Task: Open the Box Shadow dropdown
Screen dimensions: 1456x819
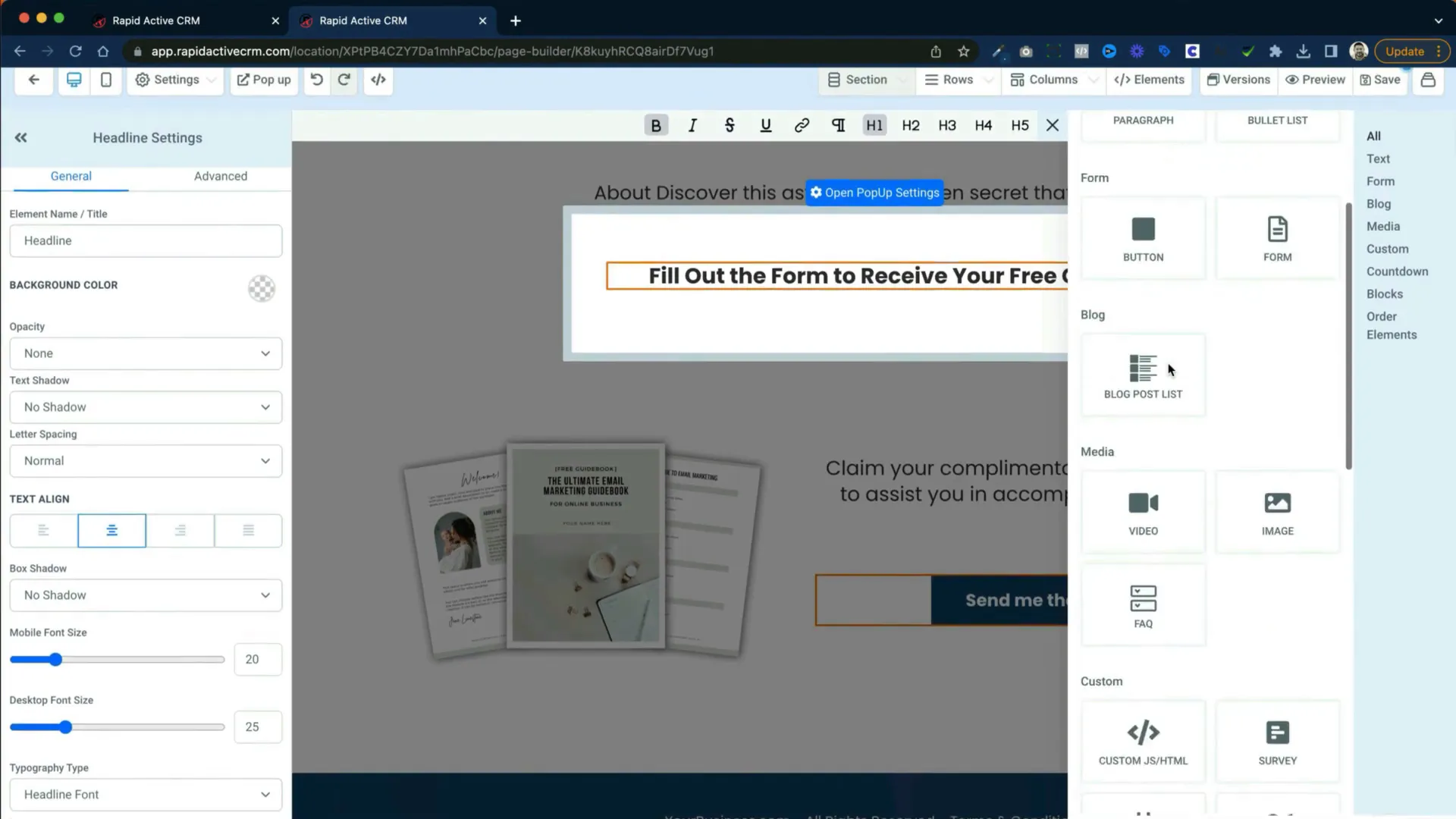Action: (x=146, y=595)
